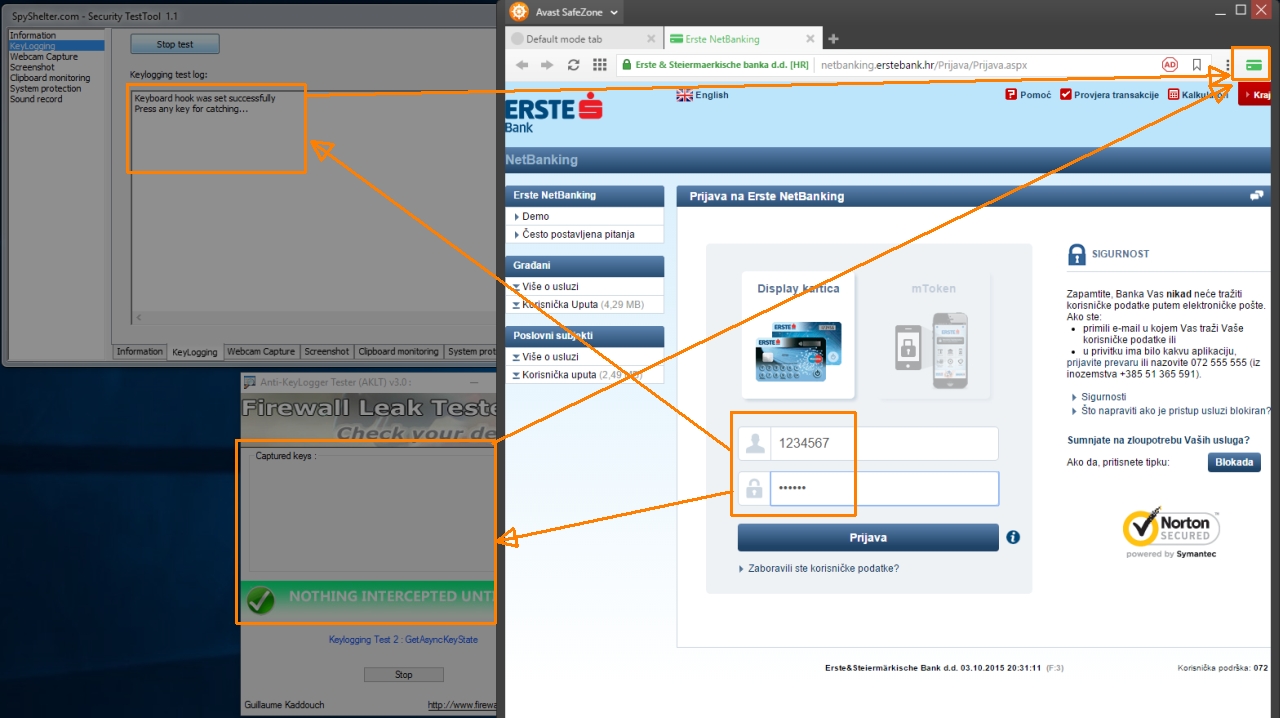Image resolution: width=1280 pixels, height=718 pixels.
Task: Select the Display kartica login method
Action: (798, 336)
